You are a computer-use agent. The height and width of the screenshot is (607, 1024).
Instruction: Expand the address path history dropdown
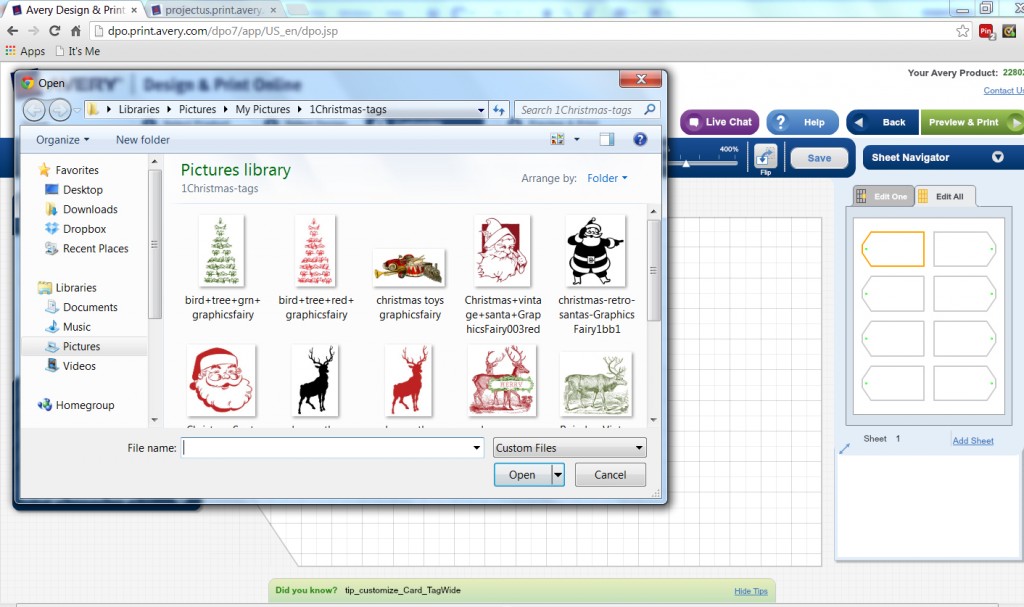(481, 110)
